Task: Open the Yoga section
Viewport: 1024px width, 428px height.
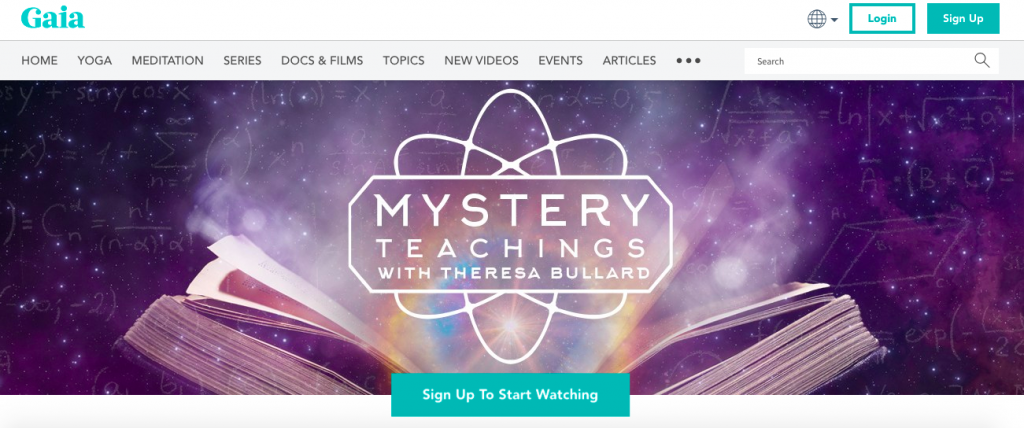Action: (x=95, y=61)
